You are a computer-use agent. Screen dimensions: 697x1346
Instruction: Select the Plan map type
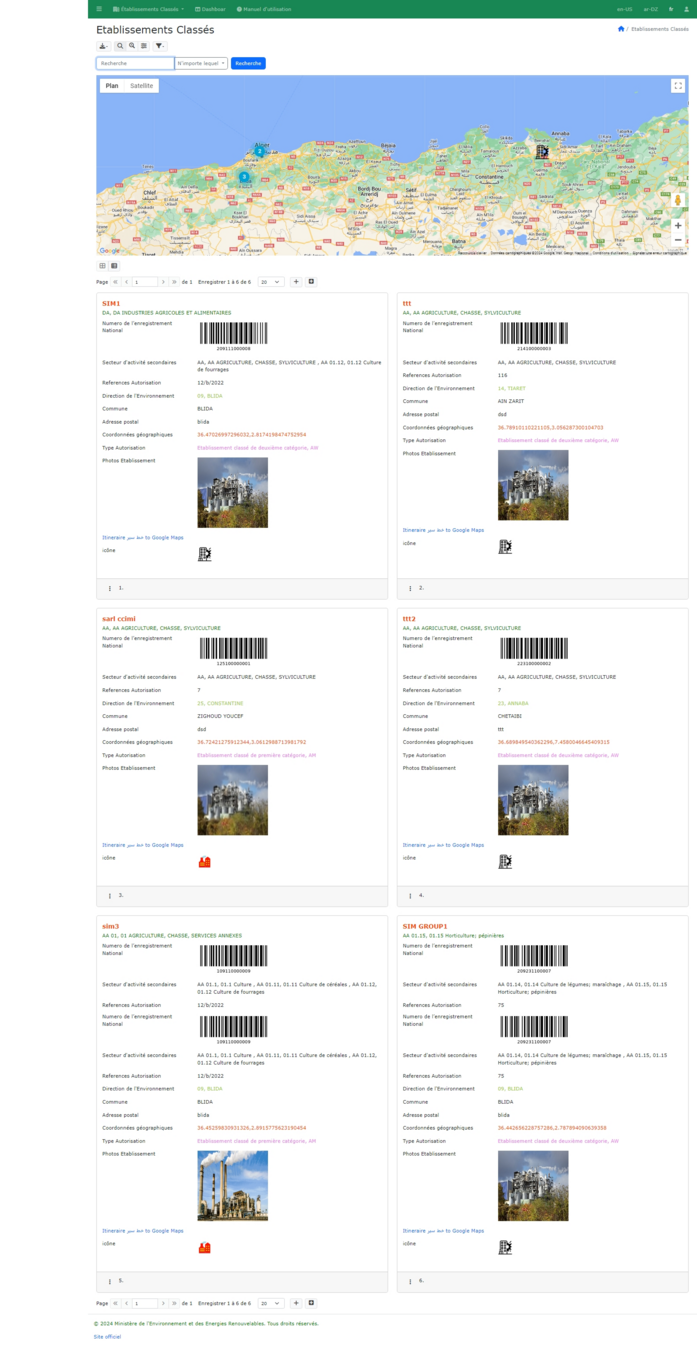112,86
